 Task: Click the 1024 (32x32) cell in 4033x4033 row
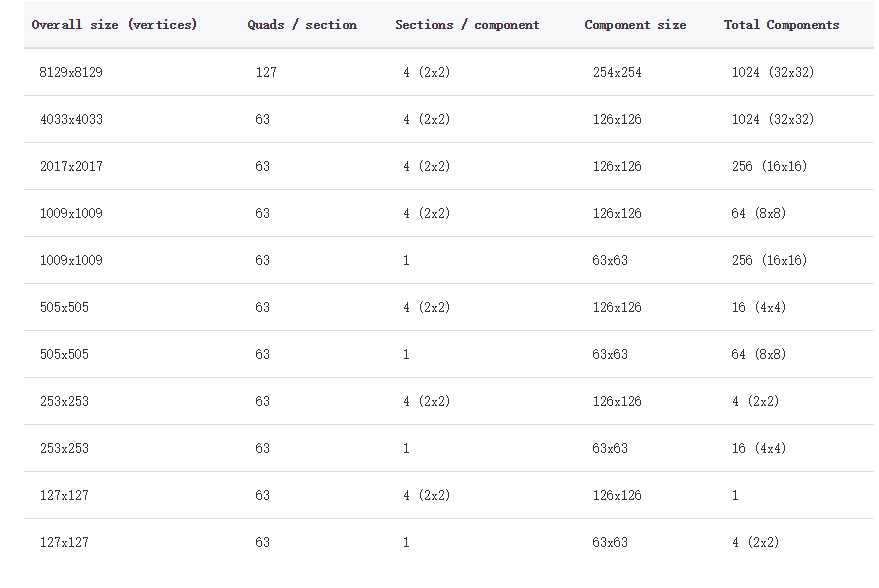pos(772,119)
